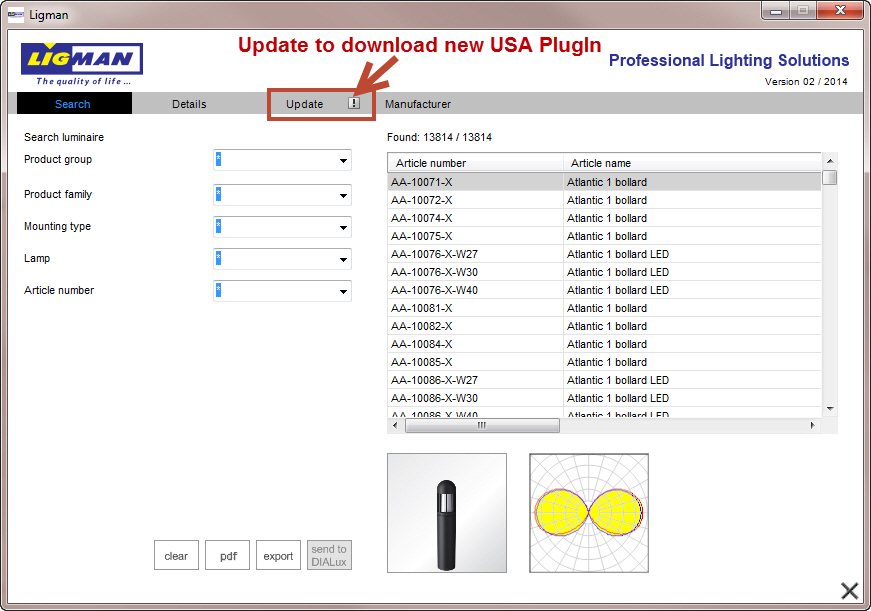871x611 pixels.
Task: Close the plugin with bottom X icon
Action: pyautogui.click(x=849, y=591)
